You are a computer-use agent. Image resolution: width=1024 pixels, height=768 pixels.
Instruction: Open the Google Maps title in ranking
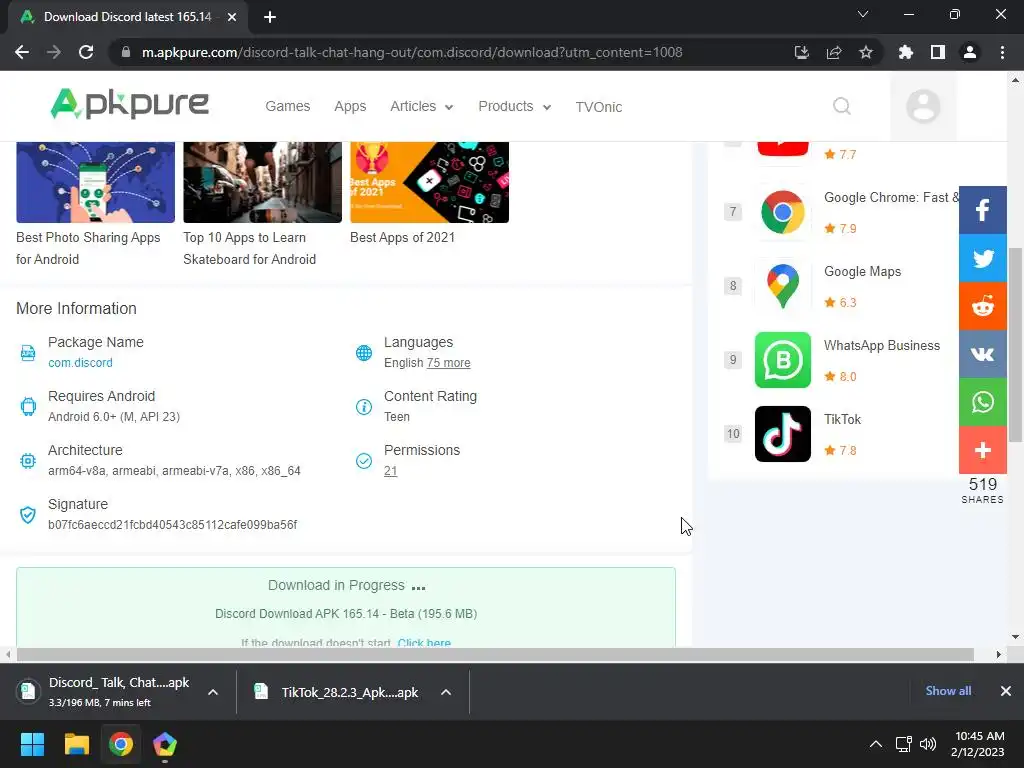tap(862, 272)
